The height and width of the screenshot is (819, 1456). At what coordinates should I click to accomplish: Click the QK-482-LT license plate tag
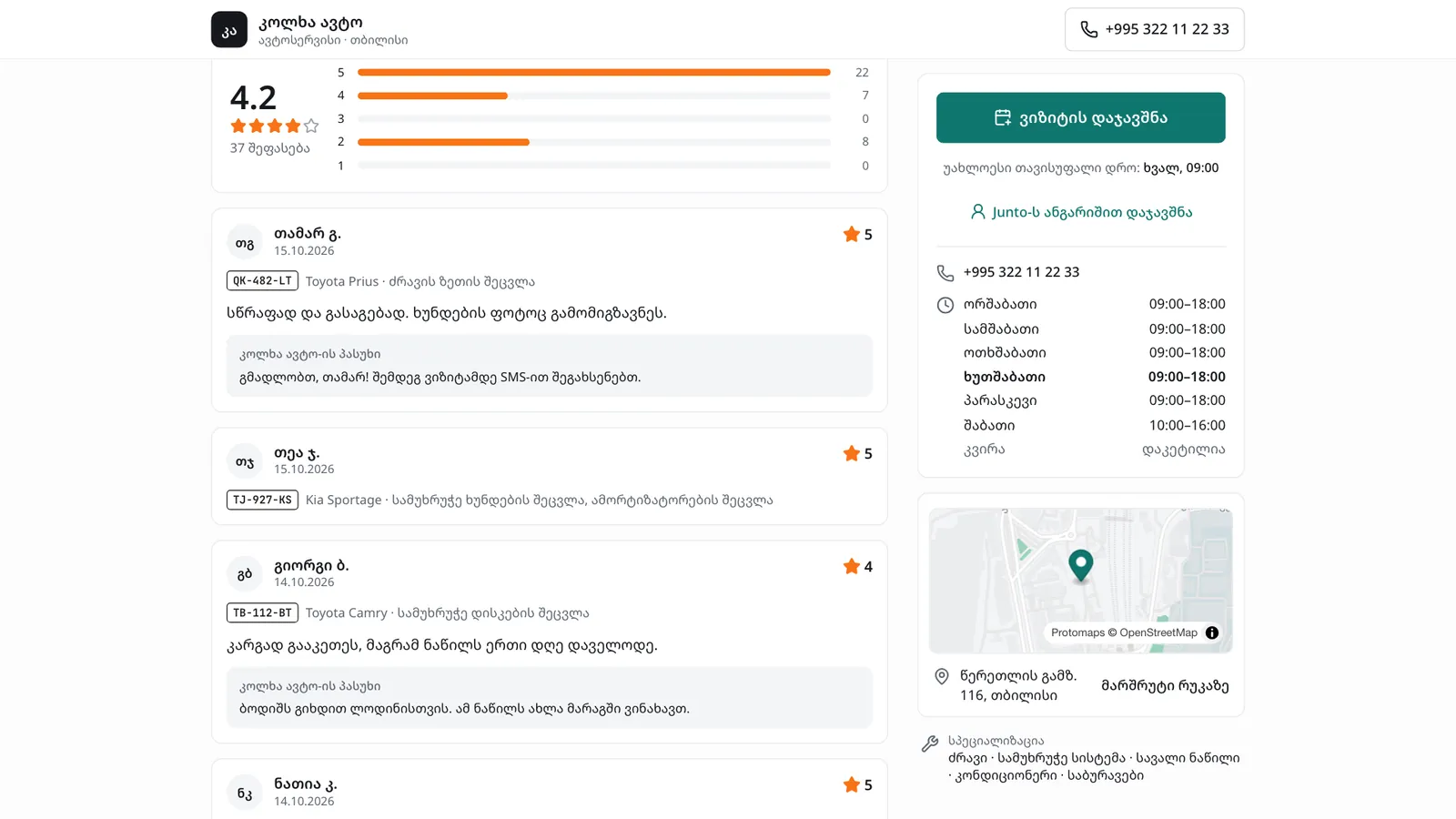[262, 281]
